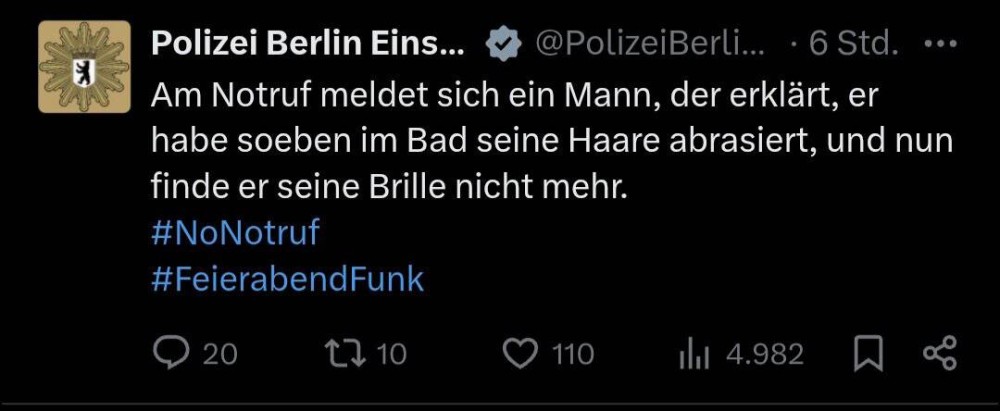
Task: Click the 6 Std. timestamp
Action: tap(854, 43)
